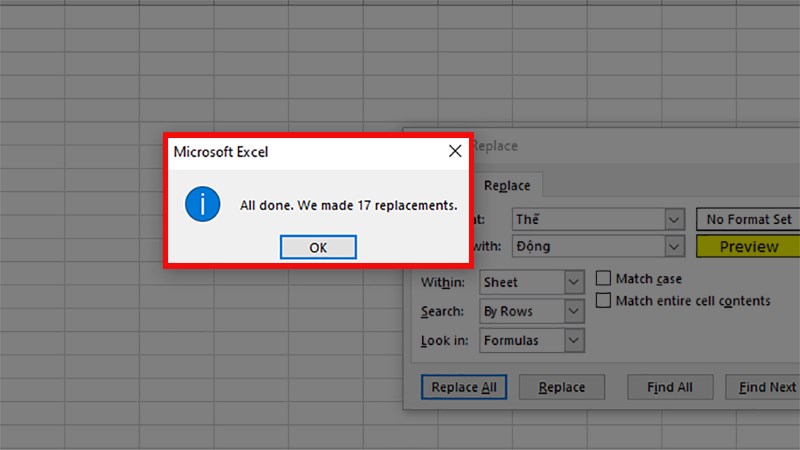Select the "All done. We made 17 replacements." message text
800x450 pixels.
[x=348, y=206]
